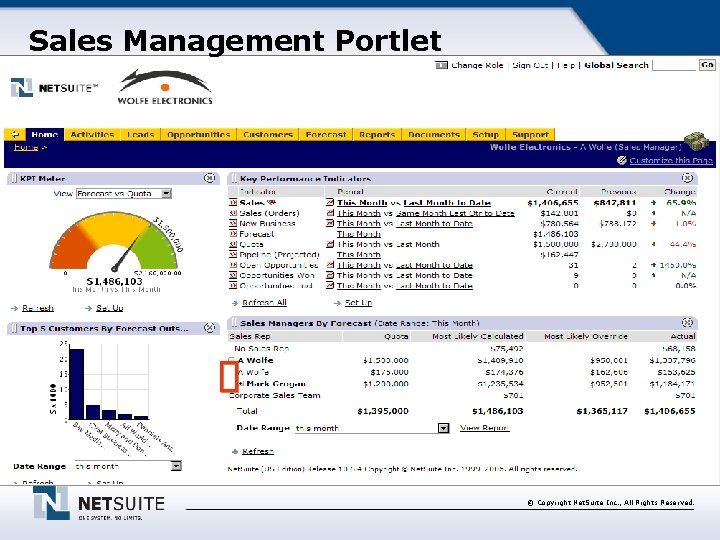Click the Customize this Page link
Image resolution: width=720 pixels, height=540 pixels.
pos(671,160)
